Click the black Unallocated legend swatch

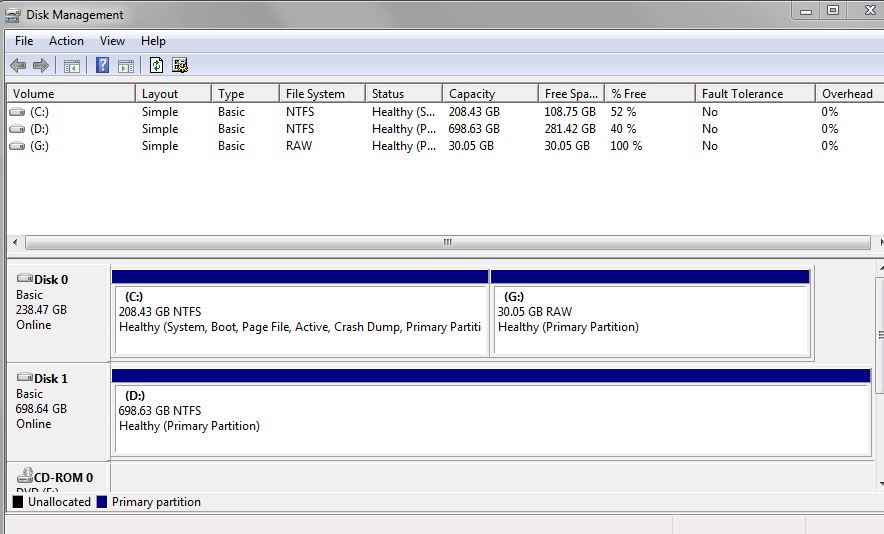pos(18,502)
